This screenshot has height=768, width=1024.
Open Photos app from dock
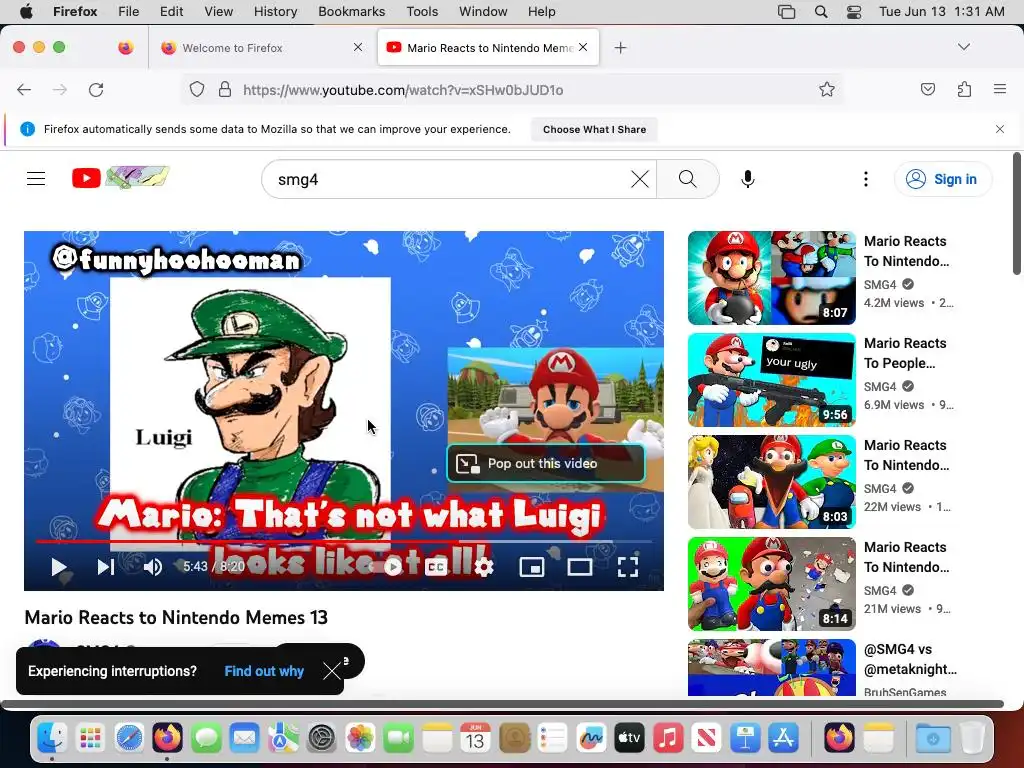coord(360,738)
